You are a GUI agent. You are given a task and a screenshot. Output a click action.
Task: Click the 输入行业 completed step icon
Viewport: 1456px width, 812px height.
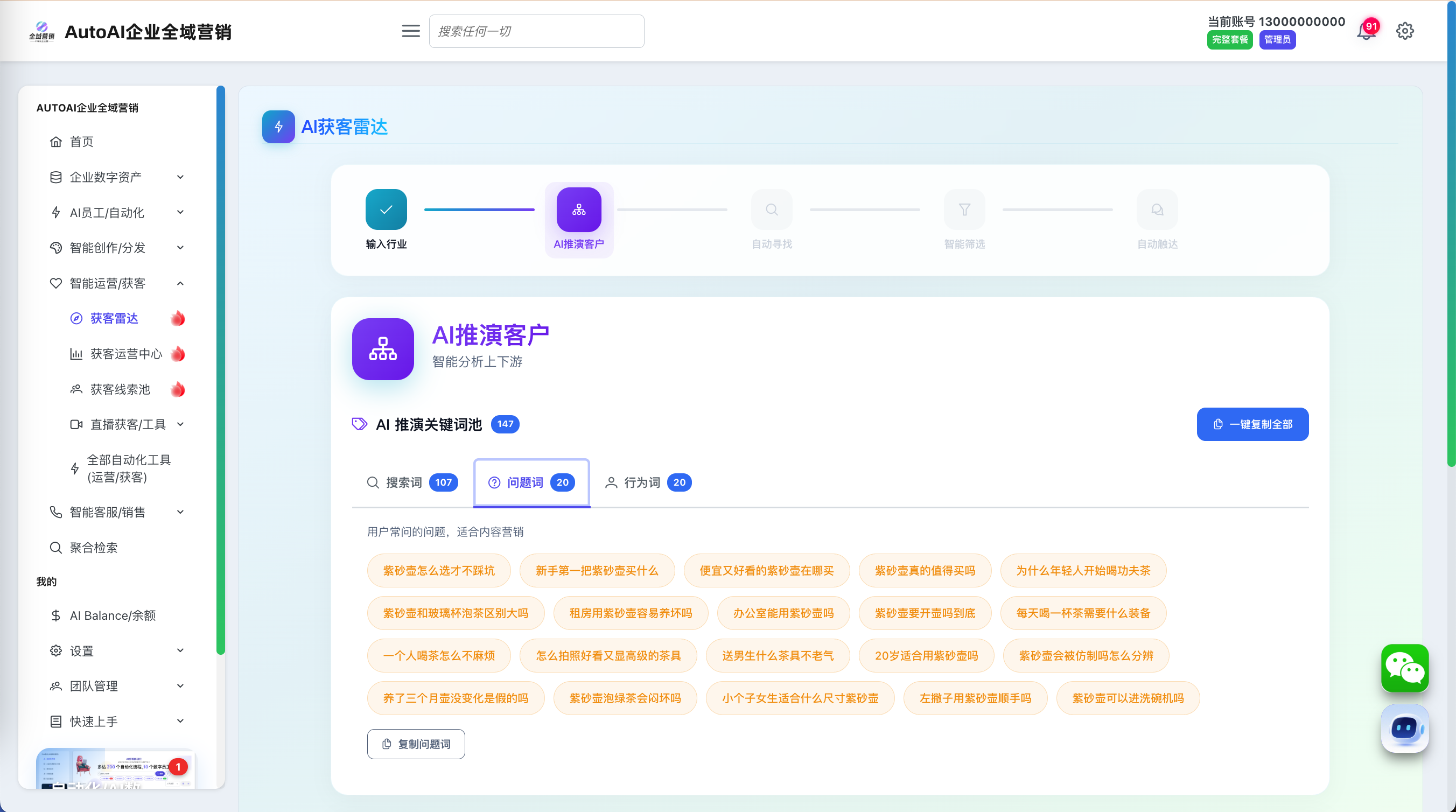pyautogui.click(x=386, y=209)
